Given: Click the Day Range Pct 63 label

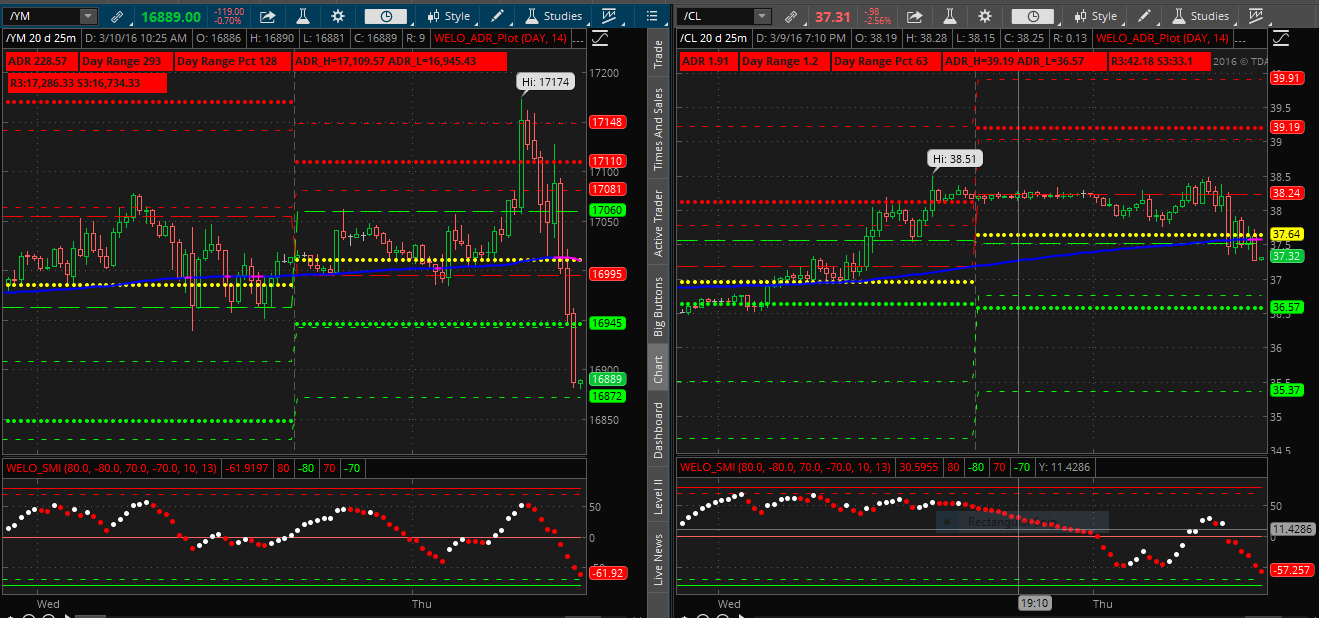Looking at the screenshot, I should point(886,62).
